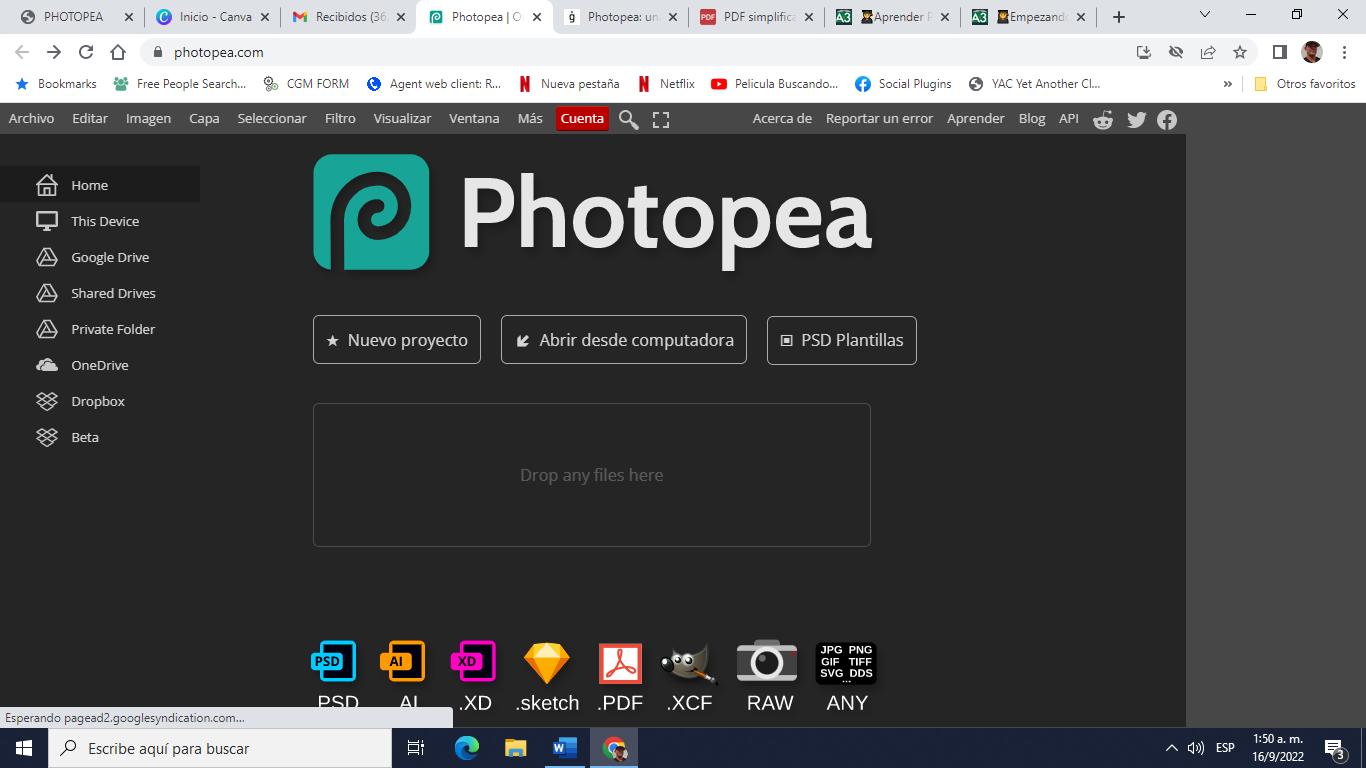The image size is (1366, 768).
Task: Click the Photopea teal logo
Action: click(x=371, y=212)
